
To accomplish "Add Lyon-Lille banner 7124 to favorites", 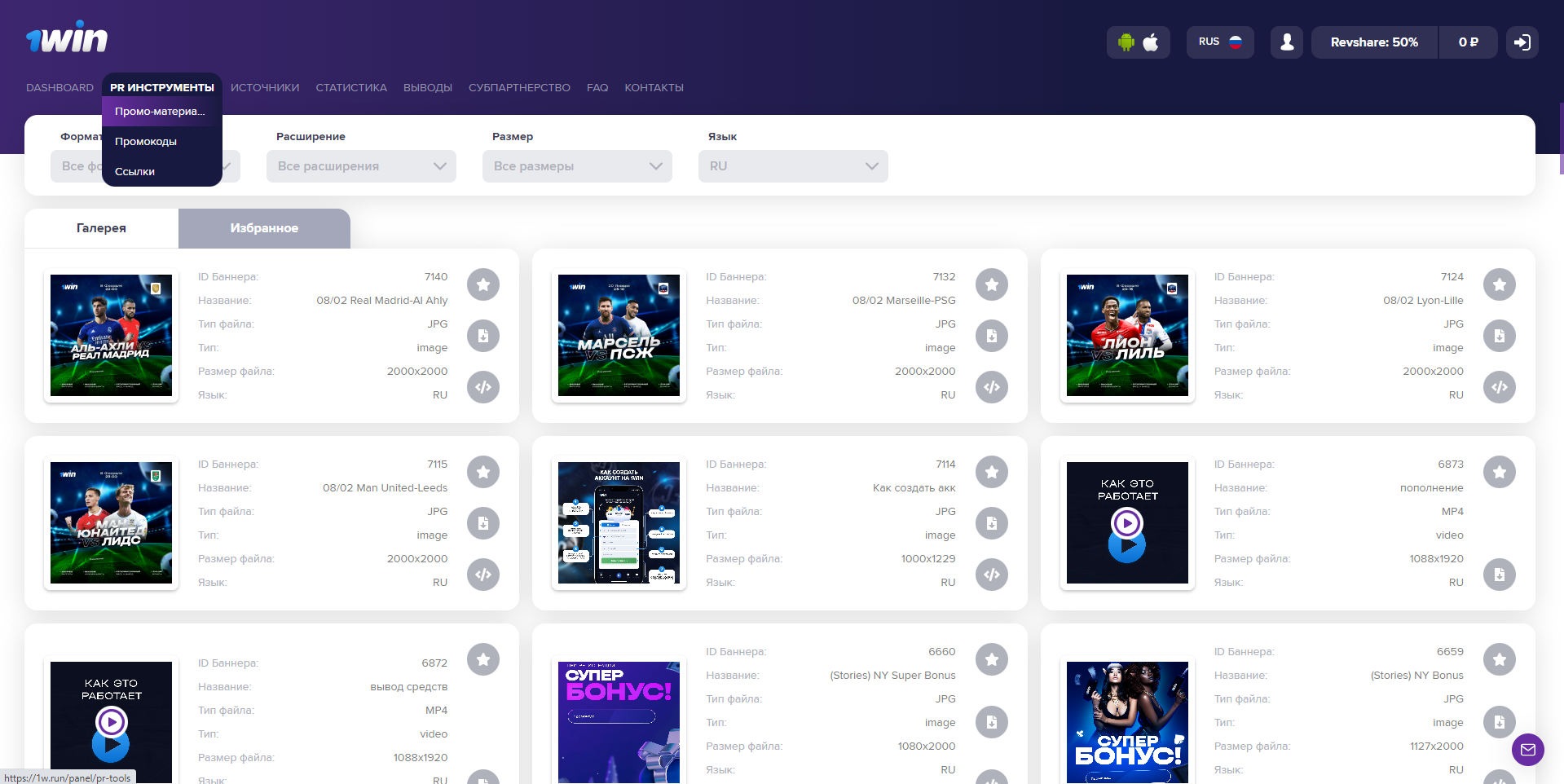I will (x=1500, y=284).
